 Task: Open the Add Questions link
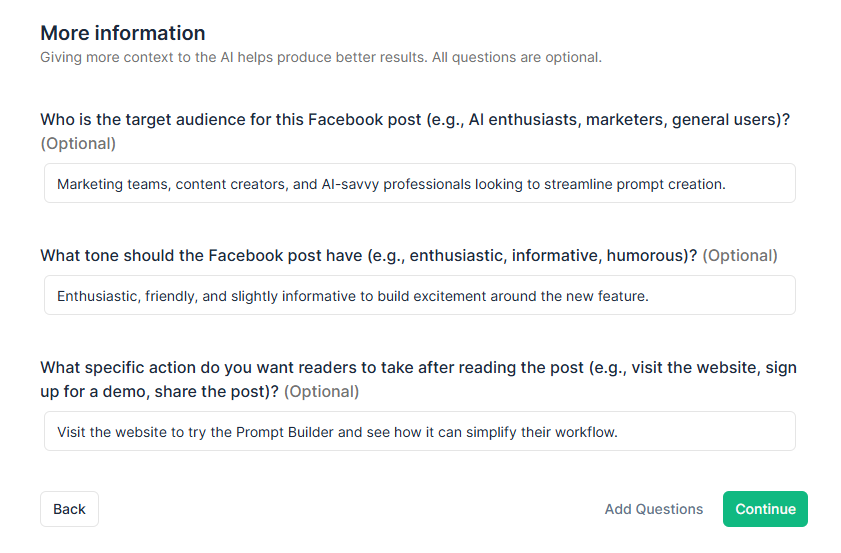(x=653, y=508)
